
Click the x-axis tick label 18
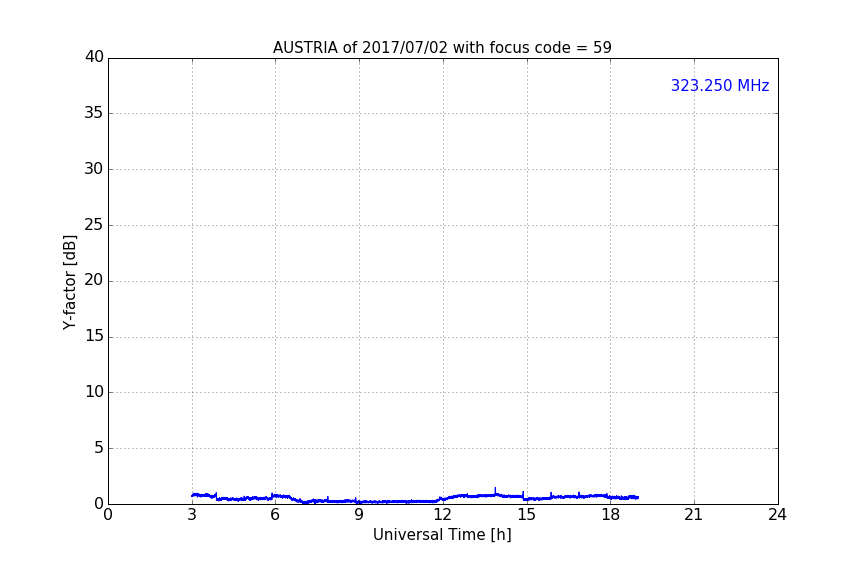pos(610,515)
